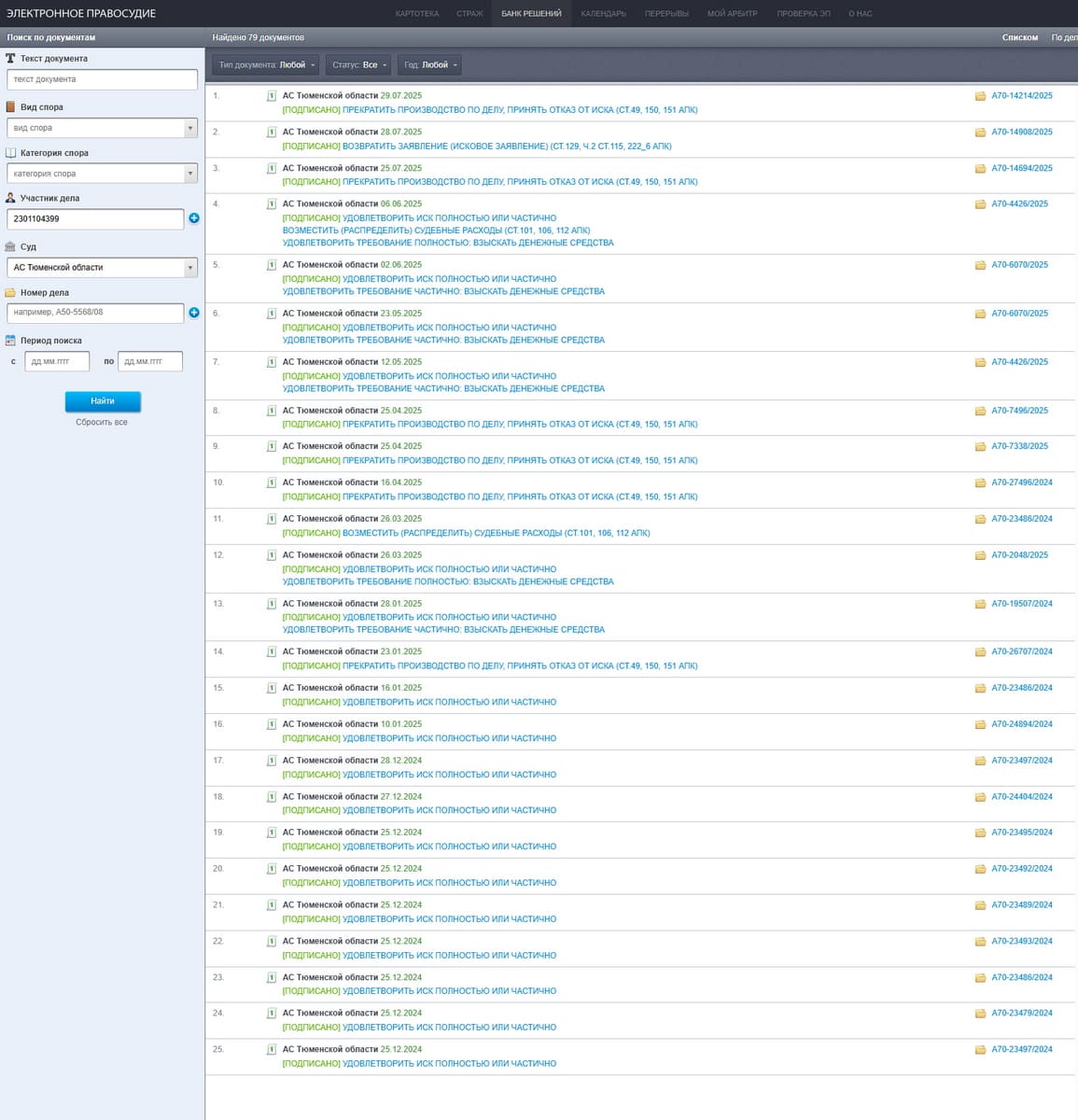Click the 'Текст документа' input field

102,79
